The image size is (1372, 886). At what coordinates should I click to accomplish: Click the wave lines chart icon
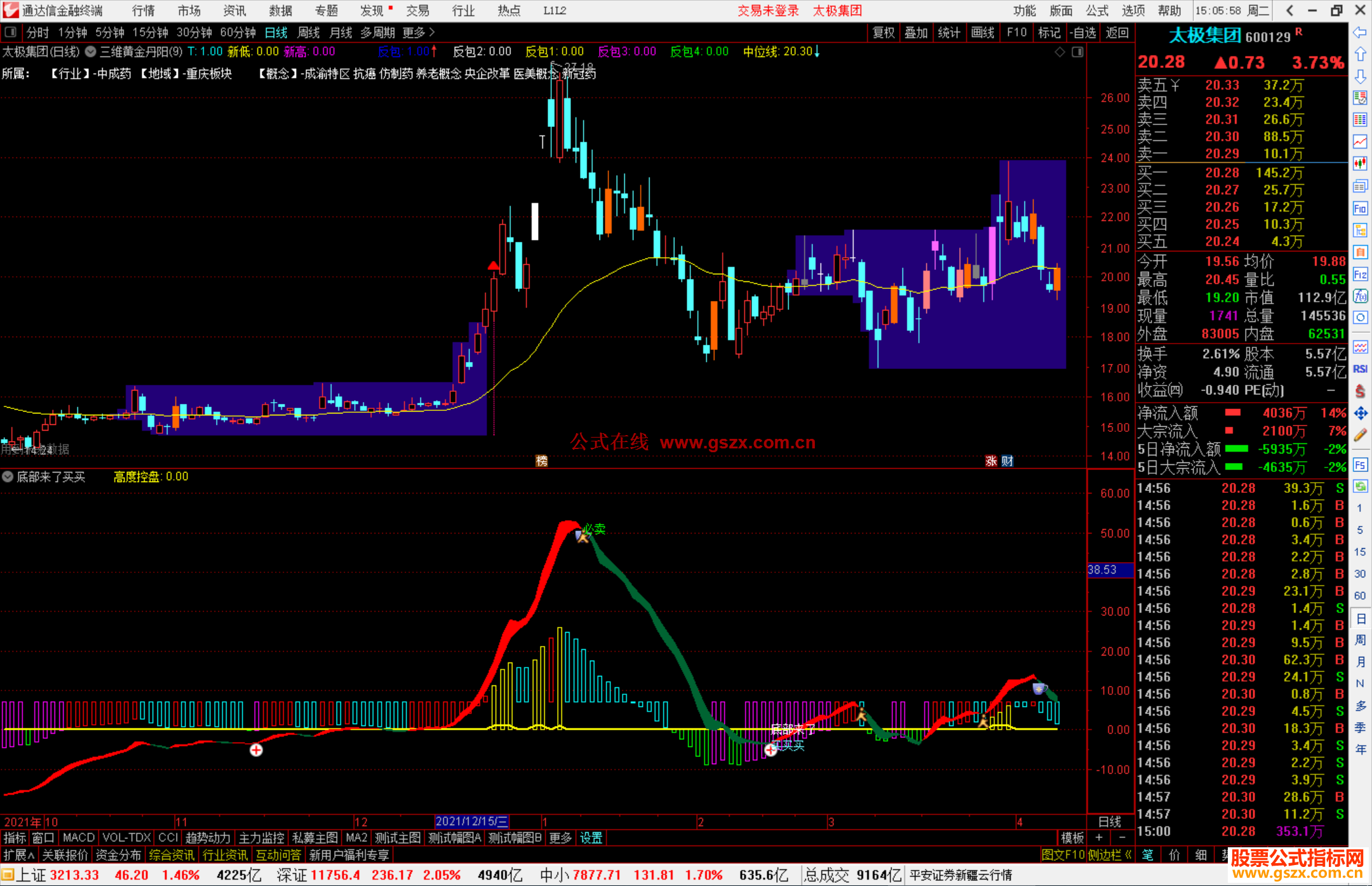click(x=1360, y=347)
